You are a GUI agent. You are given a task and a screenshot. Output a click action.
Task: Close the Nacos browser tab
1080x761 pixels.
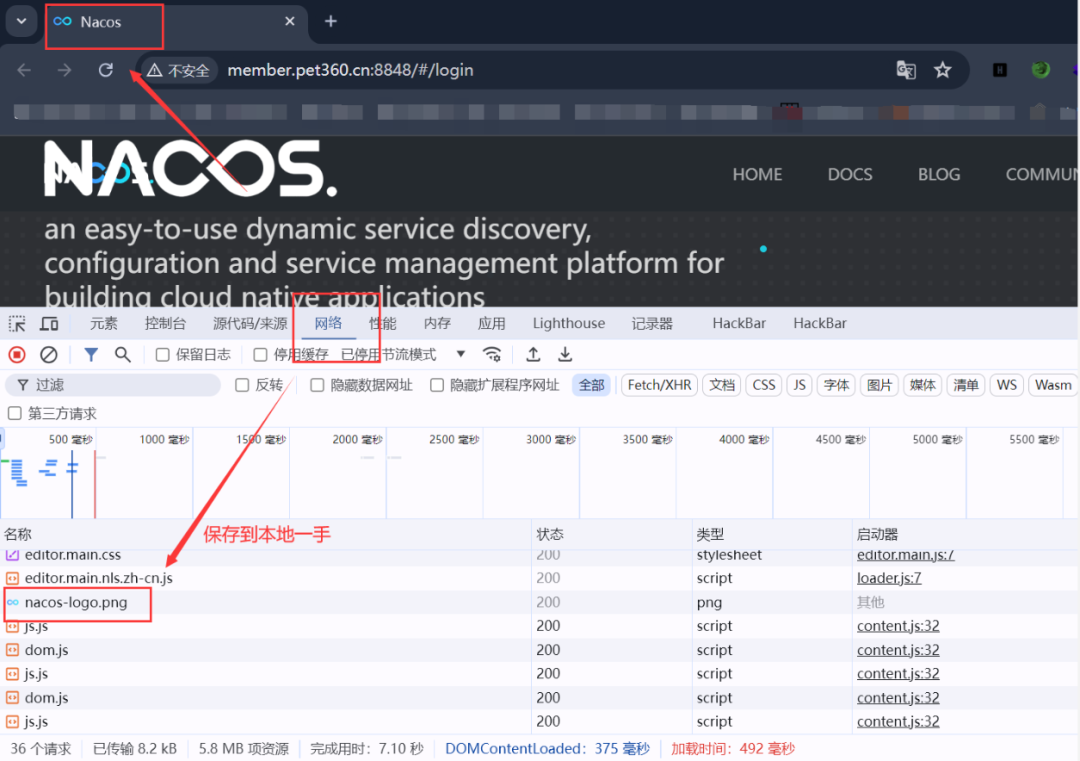(290, 21)
